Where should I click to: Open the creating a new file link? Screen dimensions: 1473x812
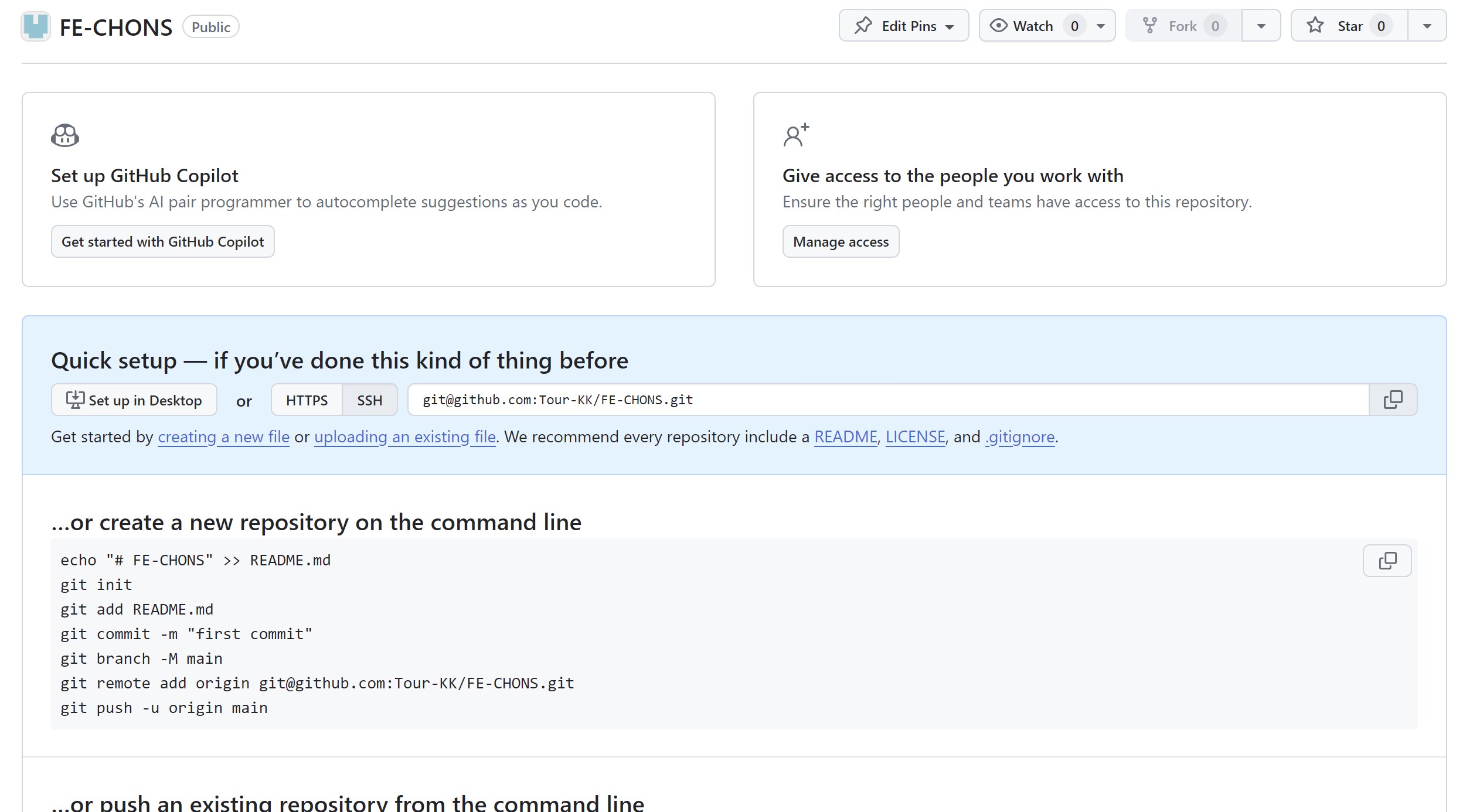[224, 437]
